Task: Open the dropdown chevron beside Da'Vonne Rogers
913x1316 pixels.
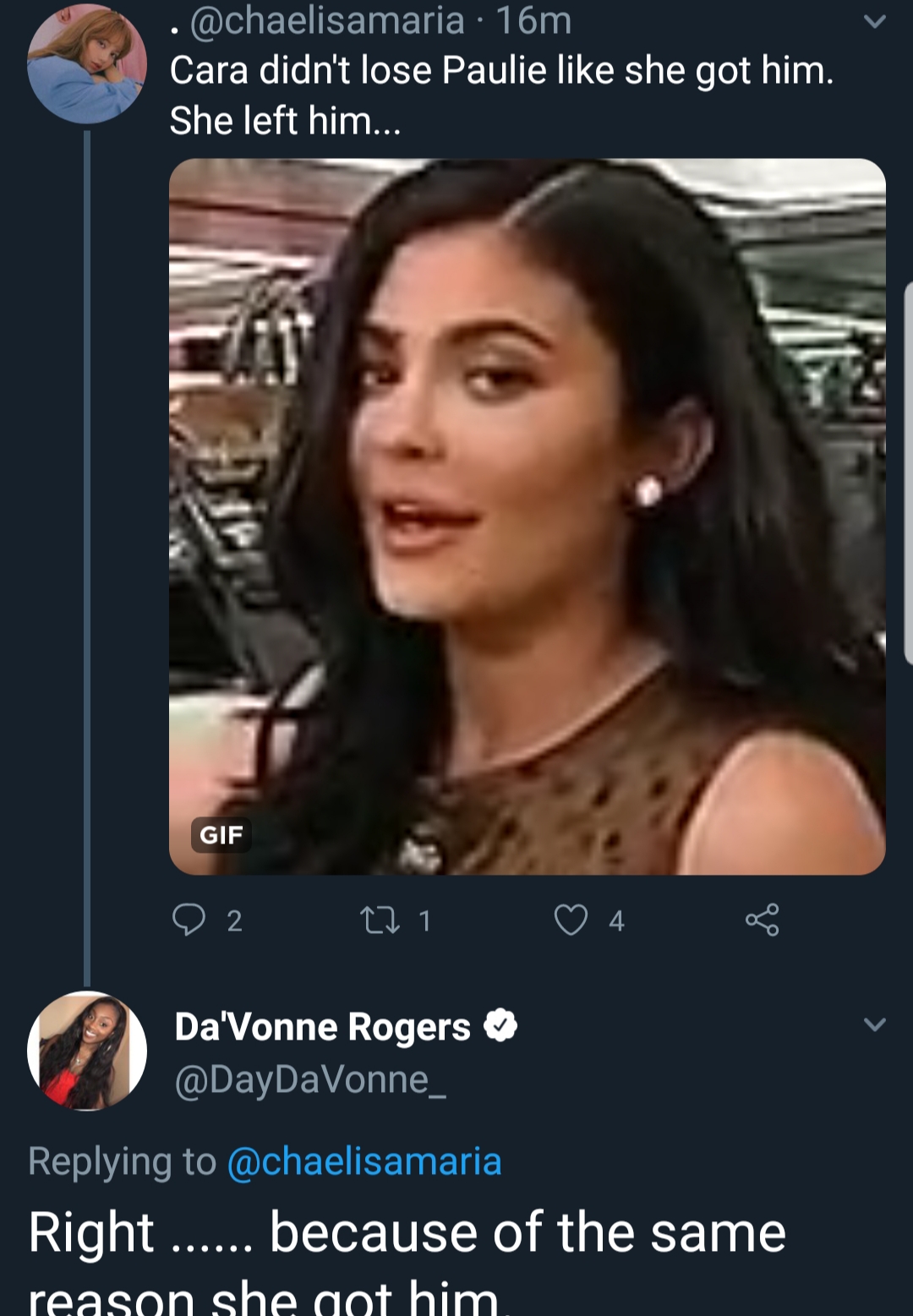Action: tap(875, 1024)
